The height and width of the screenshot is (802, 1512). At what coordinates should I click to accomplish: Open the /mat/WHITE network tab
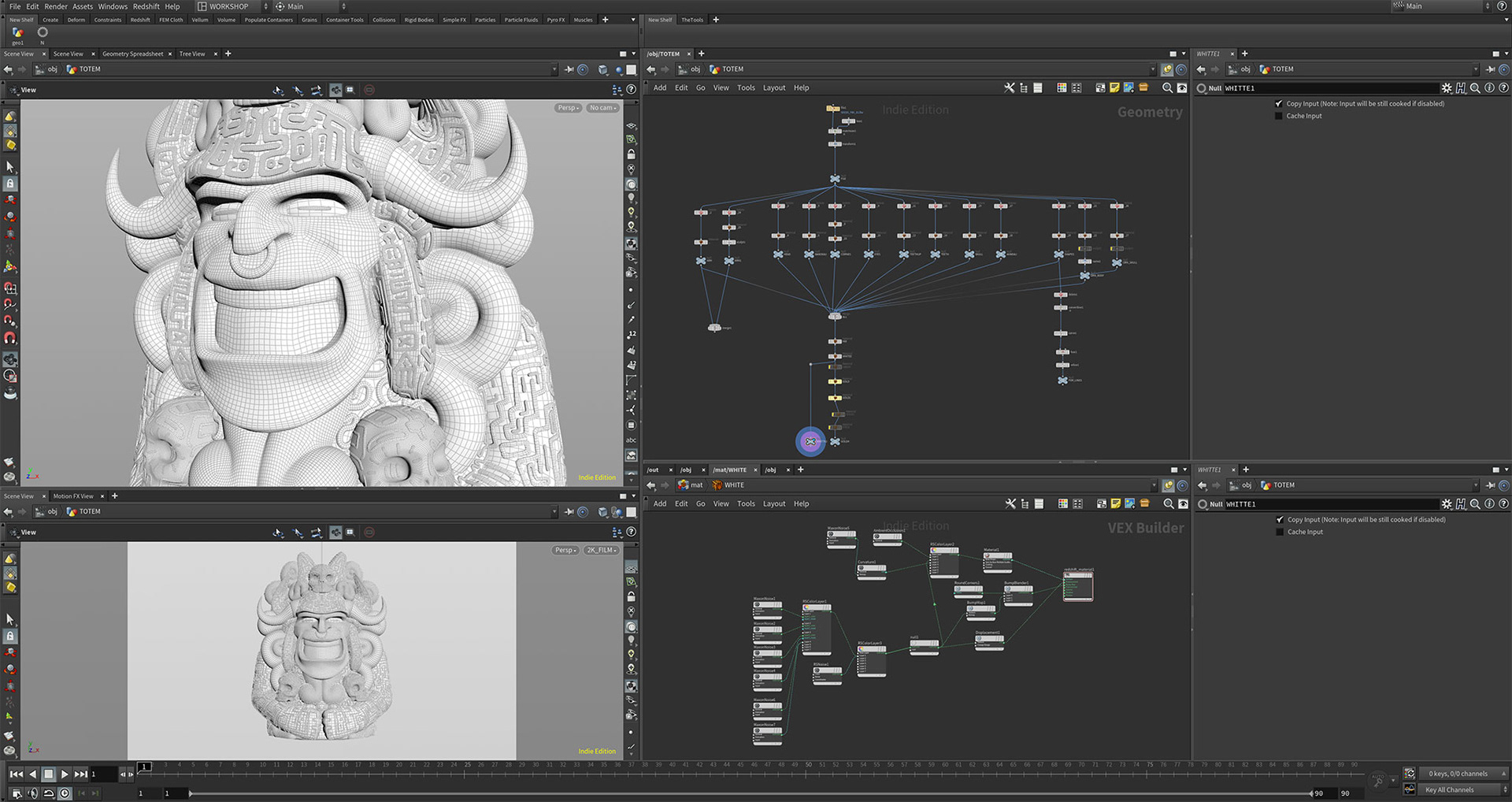730,470
